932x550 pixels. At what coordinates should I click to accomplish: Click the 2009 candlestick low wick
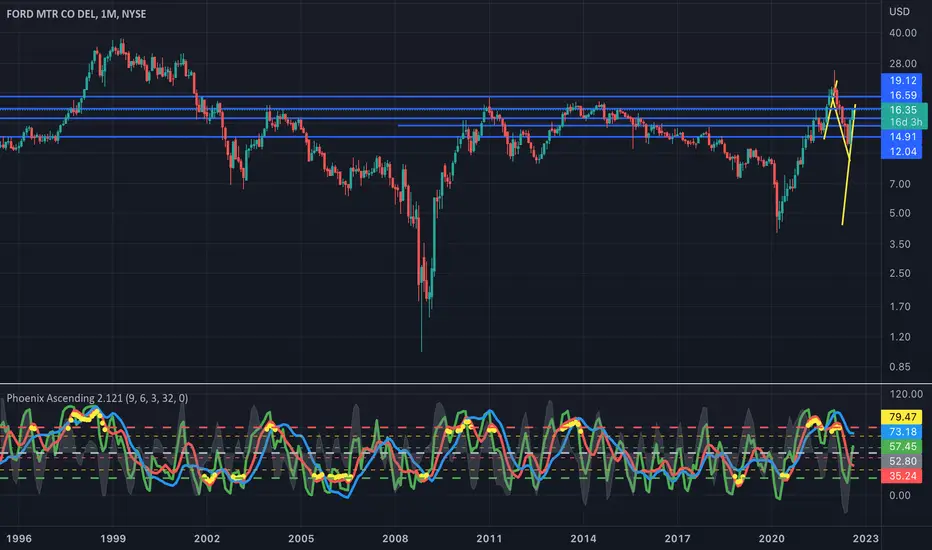click(x=421, y=327)
